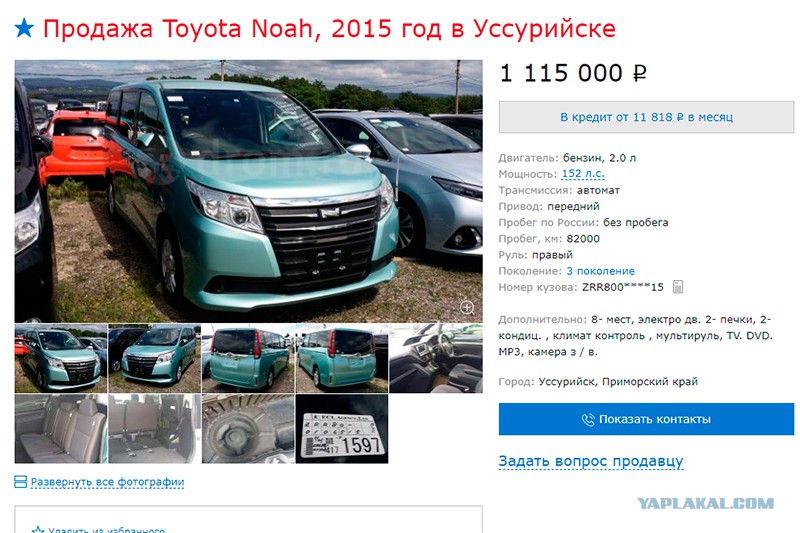Open the spare wheel compartment thumbnail
Viewport: 800px width, 533px height.
tap(248, 428)
